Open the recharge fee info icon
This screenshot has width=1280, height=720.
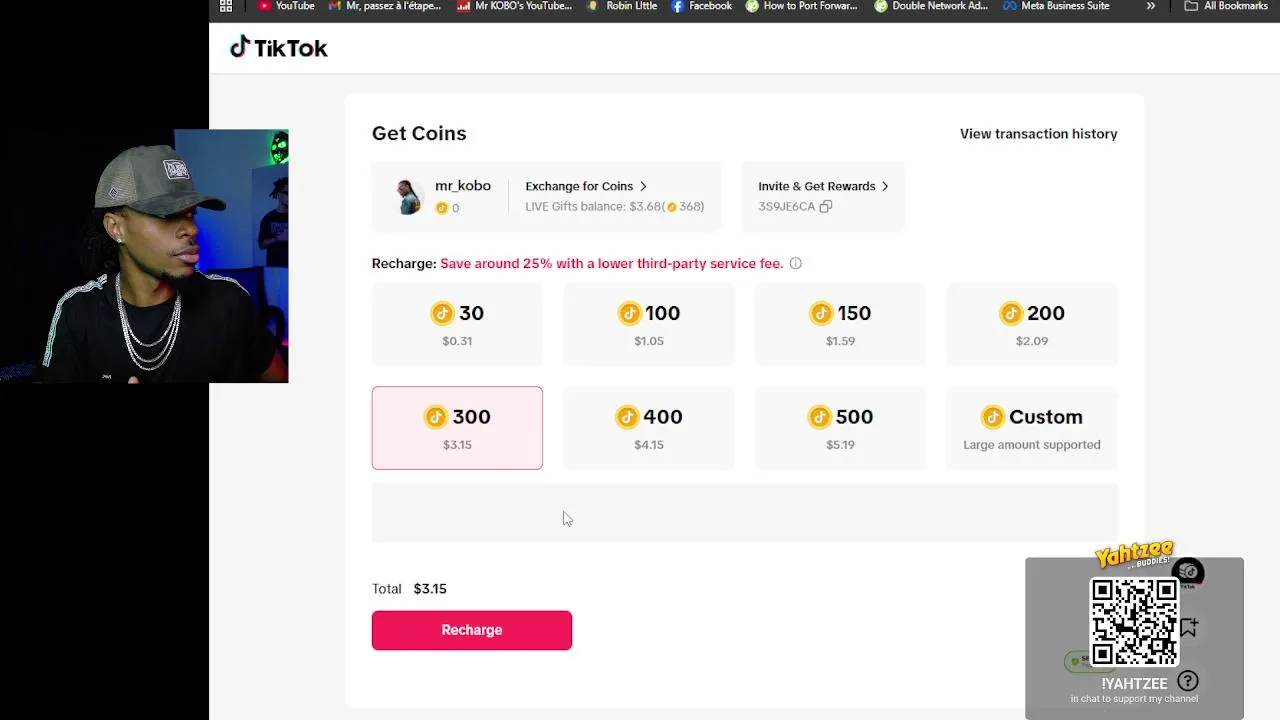796,264
